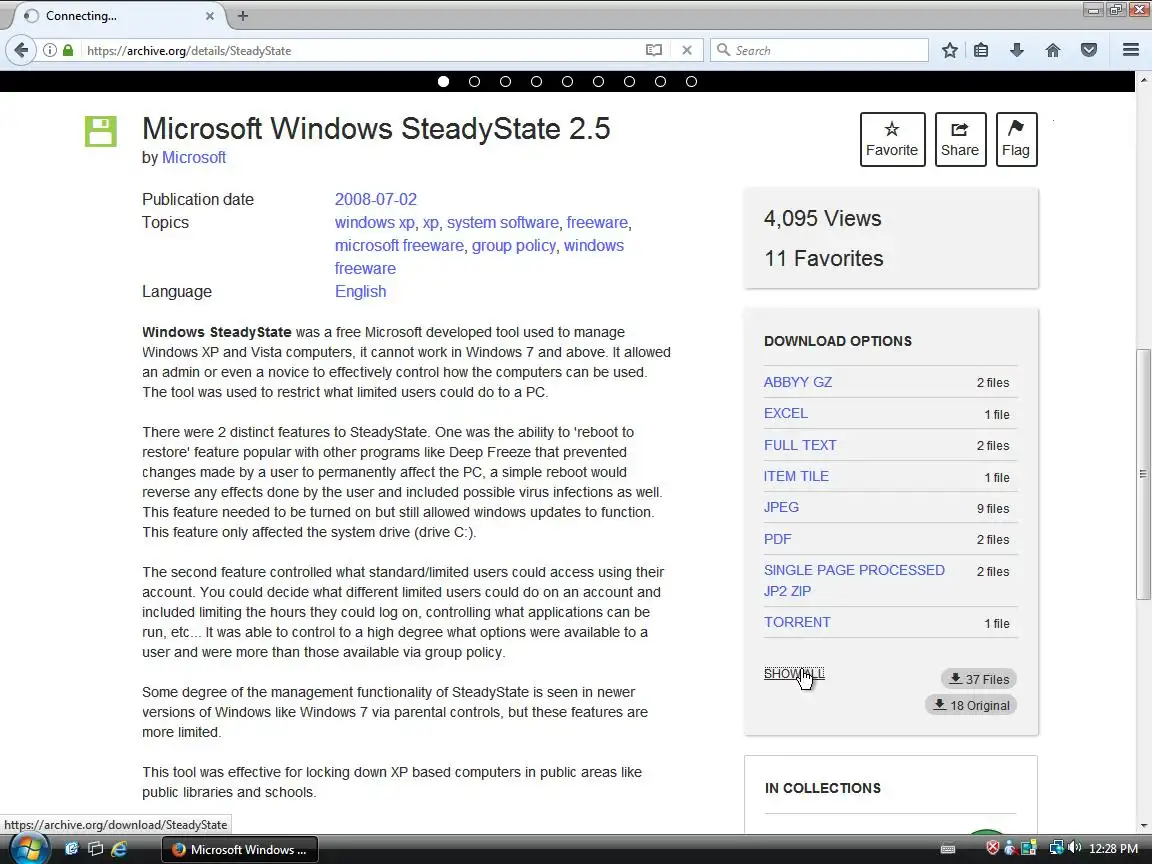
Task: Launch Internet Explorer from quick launch
Action: pos(119,849)
